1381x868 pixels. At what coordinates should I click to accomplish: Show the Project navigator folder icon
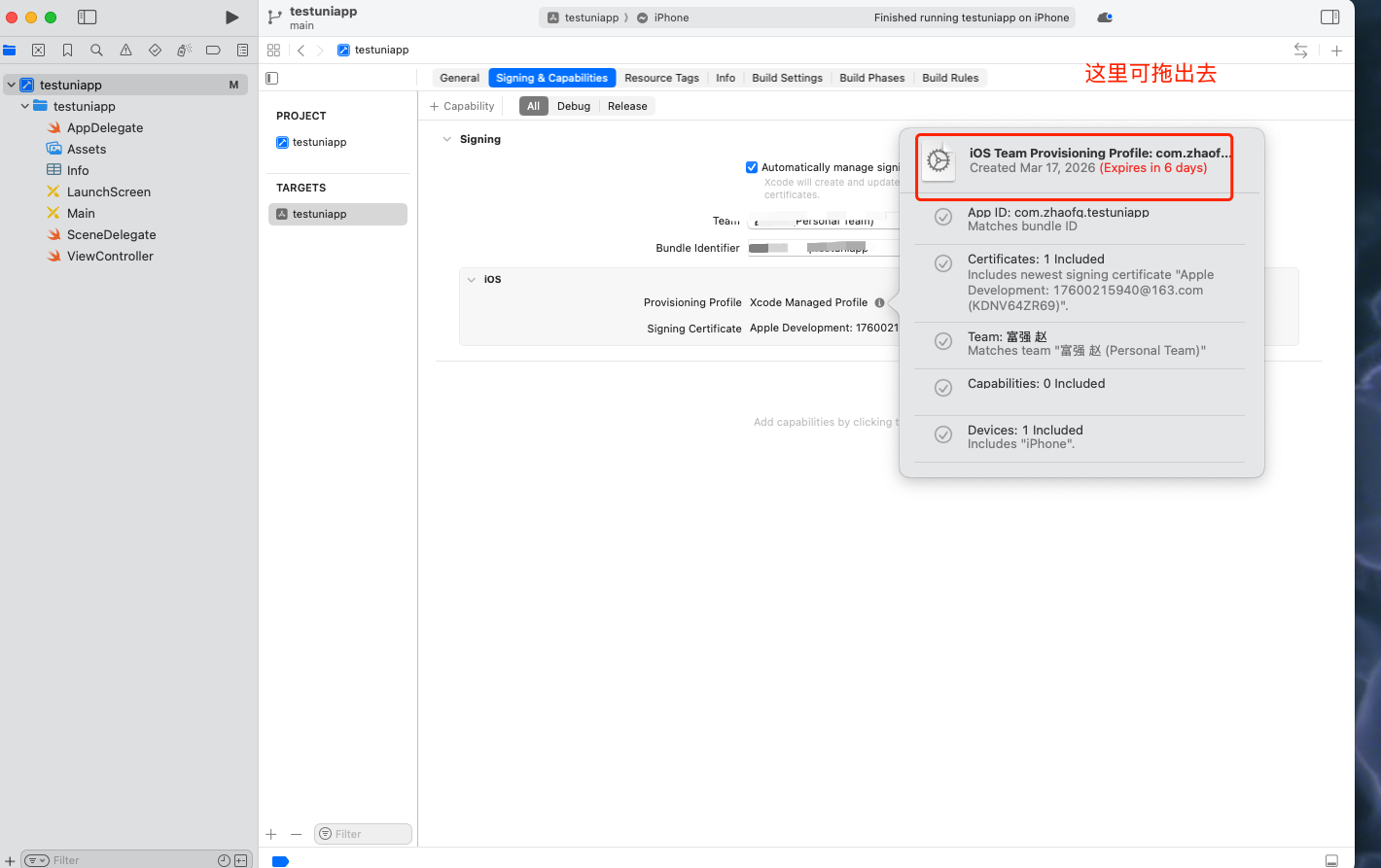pyautogui.click(x=10, y=50)
